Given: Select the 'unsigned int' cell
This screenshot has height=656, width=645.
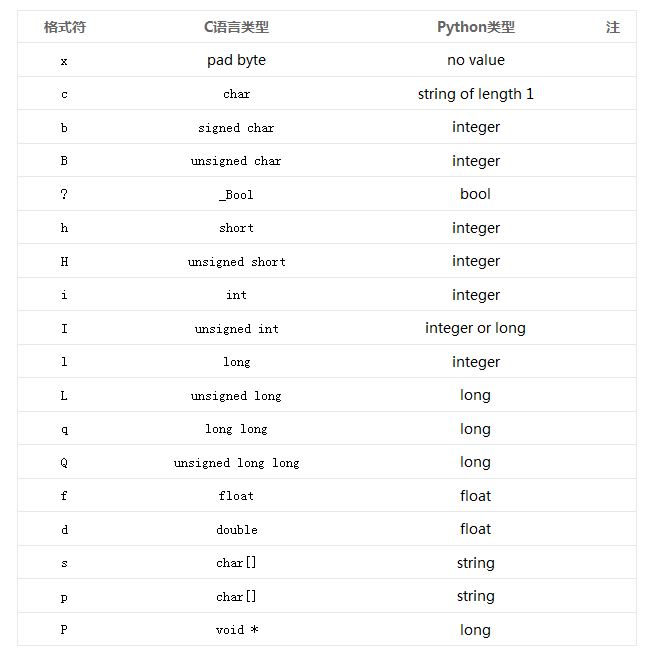Looking at the screenshot, I should 236,329.
